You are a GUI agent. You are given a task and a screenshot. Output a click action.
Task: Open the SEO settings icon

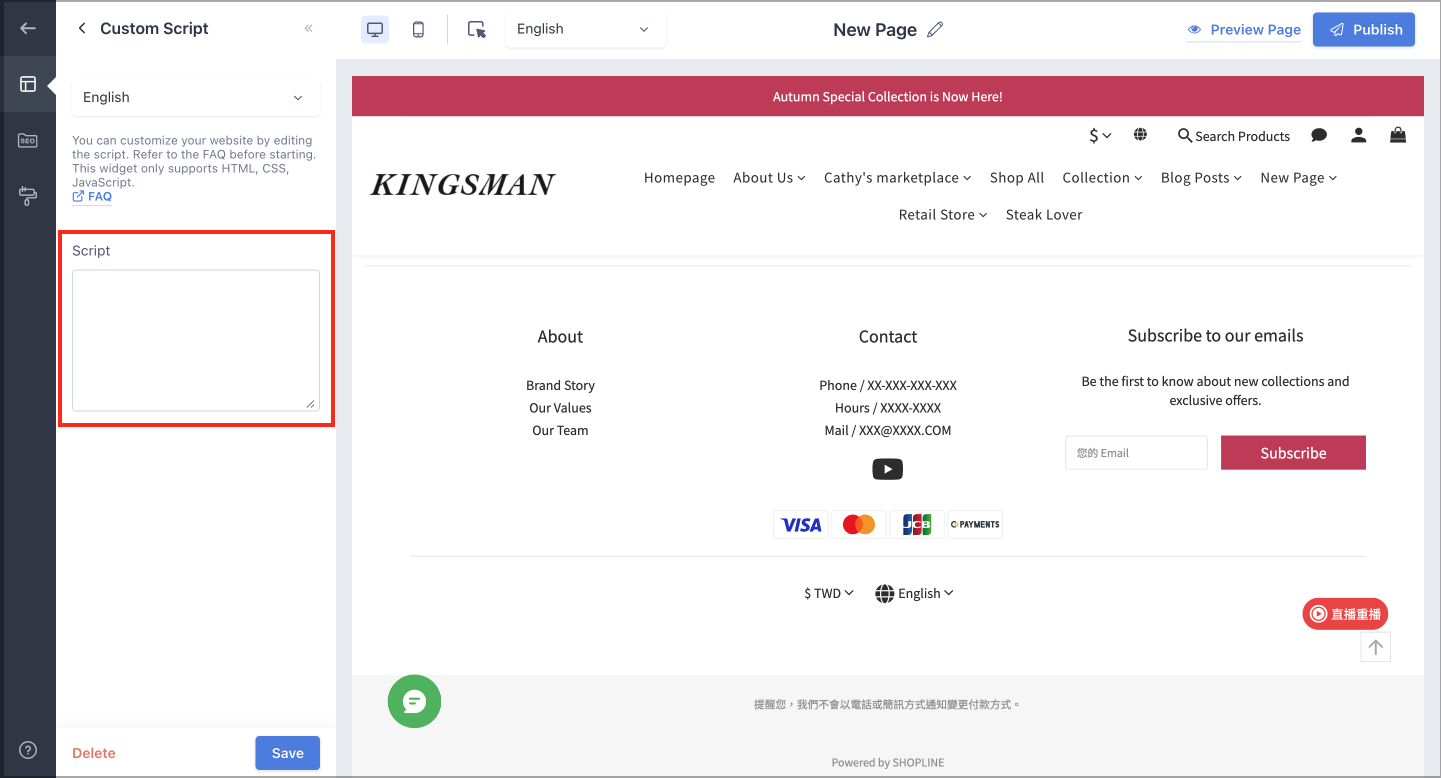[28, 140]
